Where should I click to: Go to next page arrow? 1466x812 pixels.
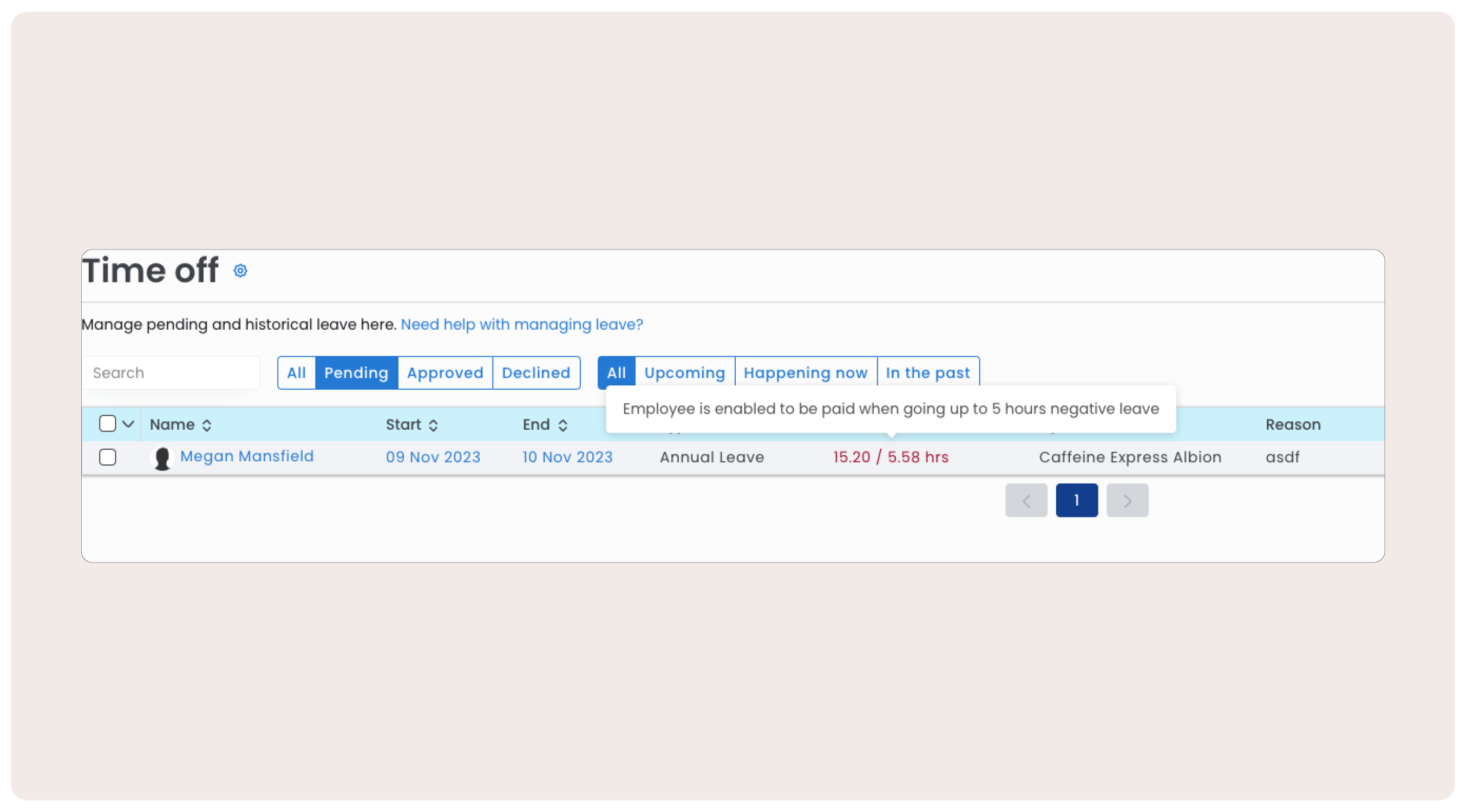click(1127, 500)
